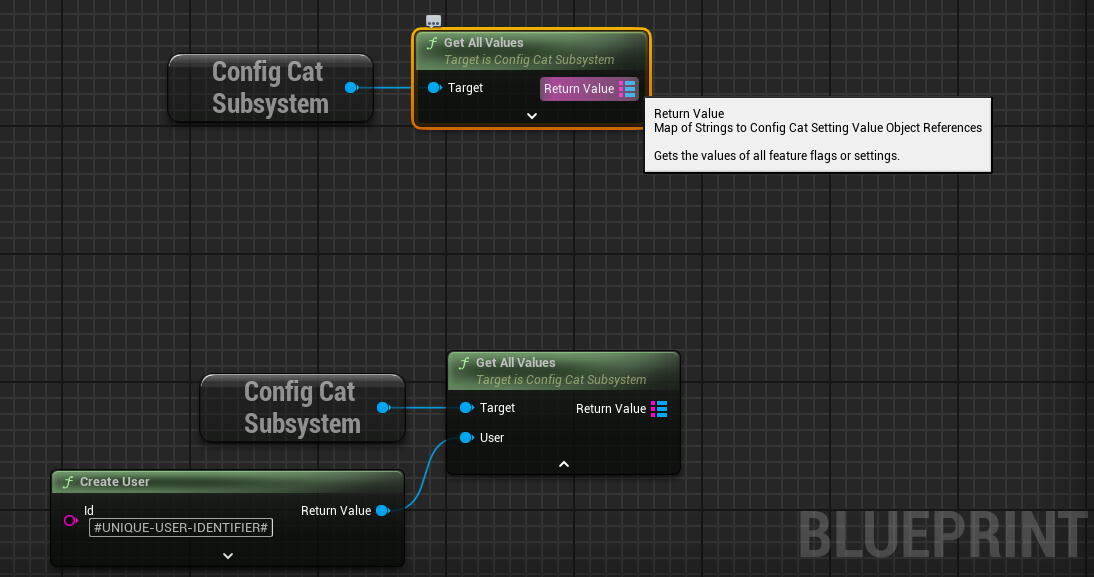Click the #UNIQUE-USER-IDENTIFIER# input field
The width and height of the screenshot is (1094, 577).
[180, 527]
